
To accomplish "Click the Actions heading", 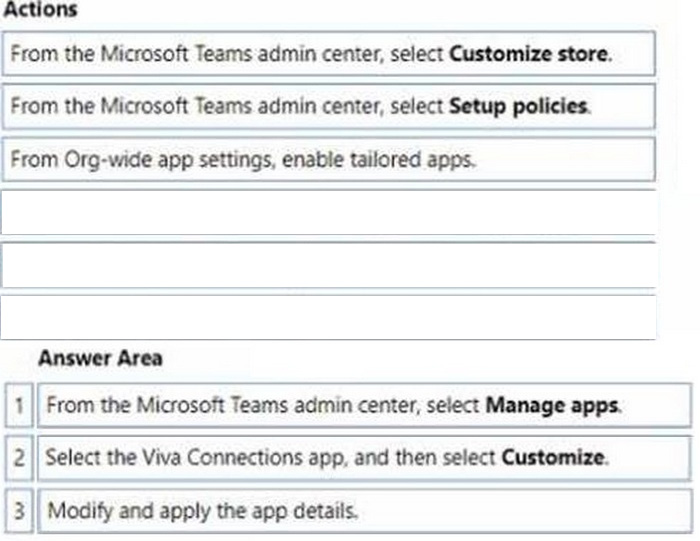I will tap(40, 9).
